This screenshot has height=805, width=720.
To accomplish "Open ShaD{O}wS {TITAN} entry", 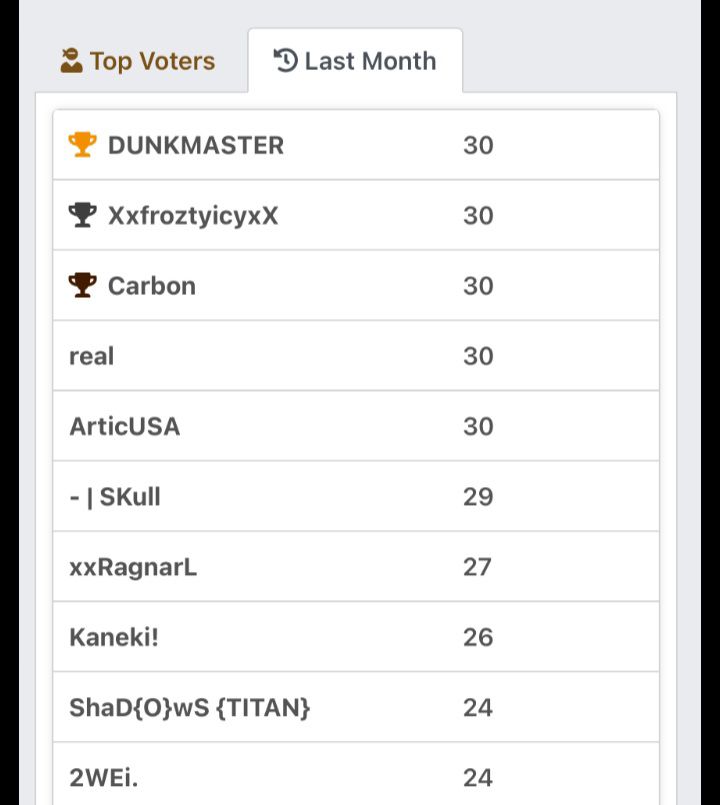I will coord(190,707).
